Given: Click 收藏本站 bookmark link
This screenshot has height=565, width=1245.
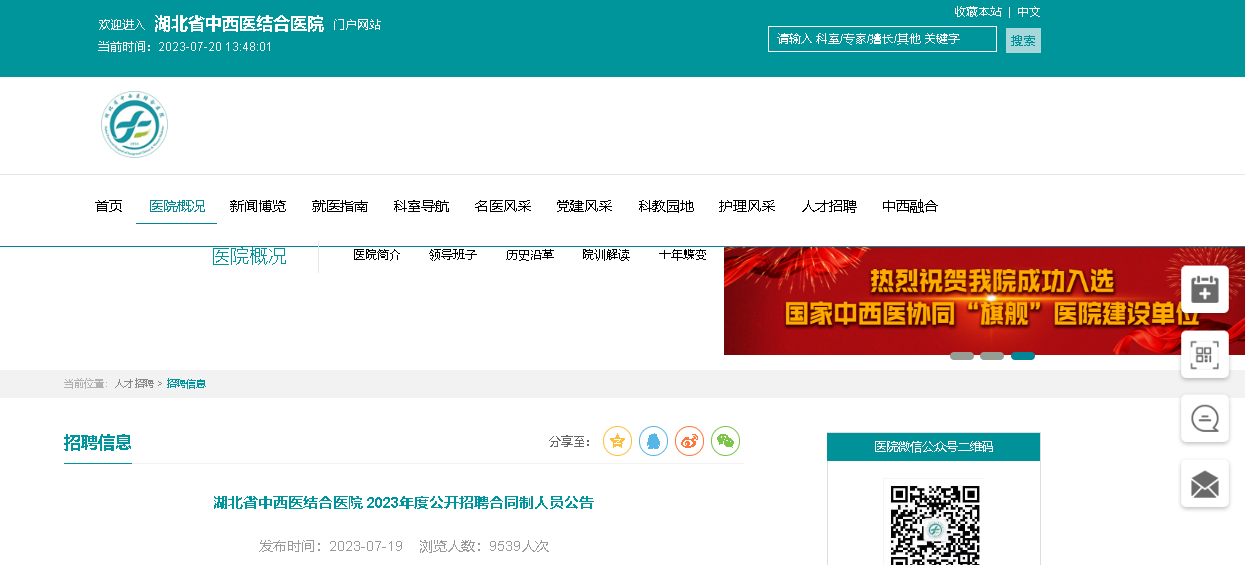Looking at the screenshot, I should [x=977, y=12].
